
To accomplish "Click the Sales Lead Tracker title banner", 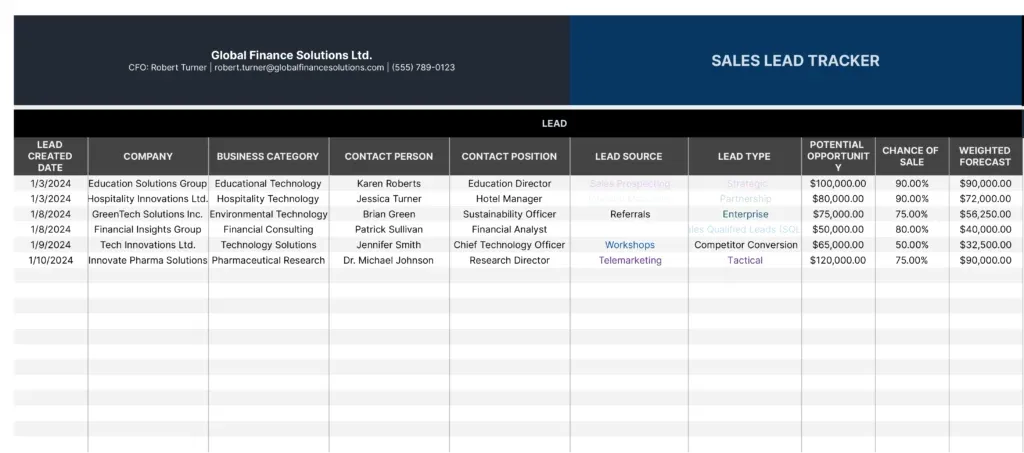I will tap(795, 60).
